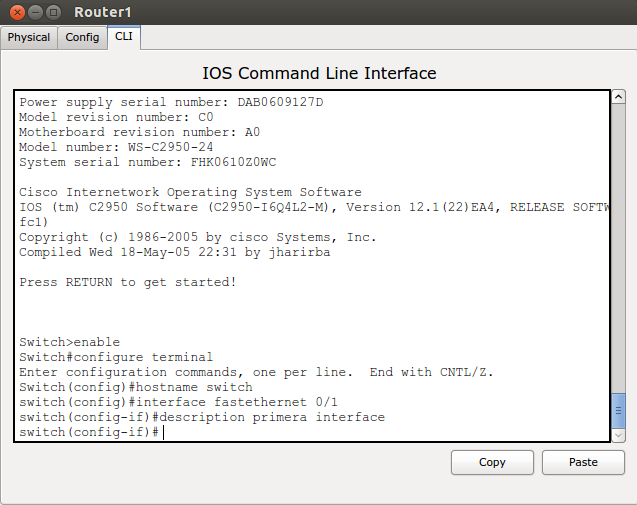This screenshot has height=505, width=637.
Task: Click the blue terminal scrollbar thumb
Action: pyautogui.click(x=619, y=409)
